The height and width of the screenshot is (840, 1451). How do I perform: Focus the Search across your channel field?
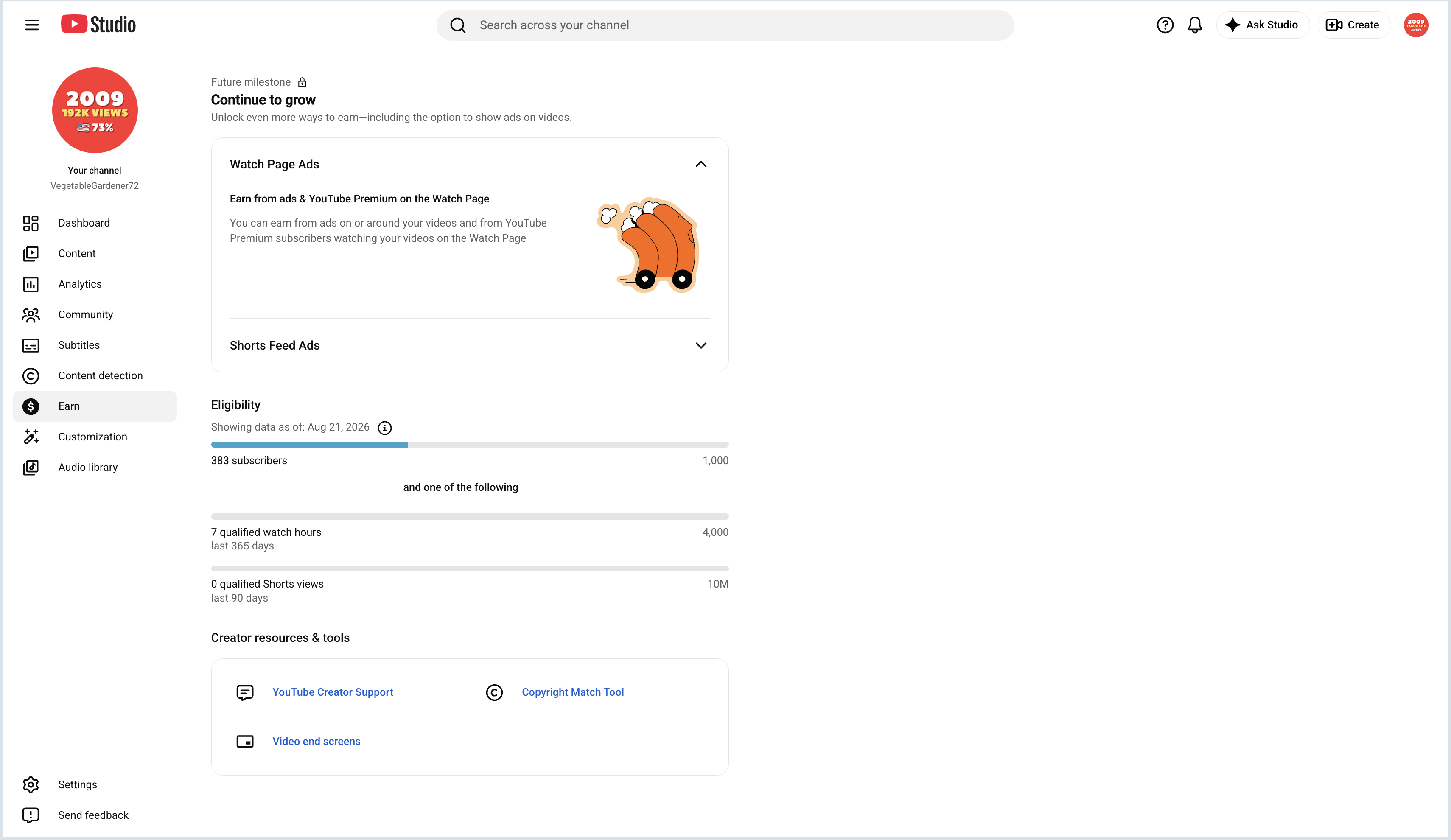(725, 25)
